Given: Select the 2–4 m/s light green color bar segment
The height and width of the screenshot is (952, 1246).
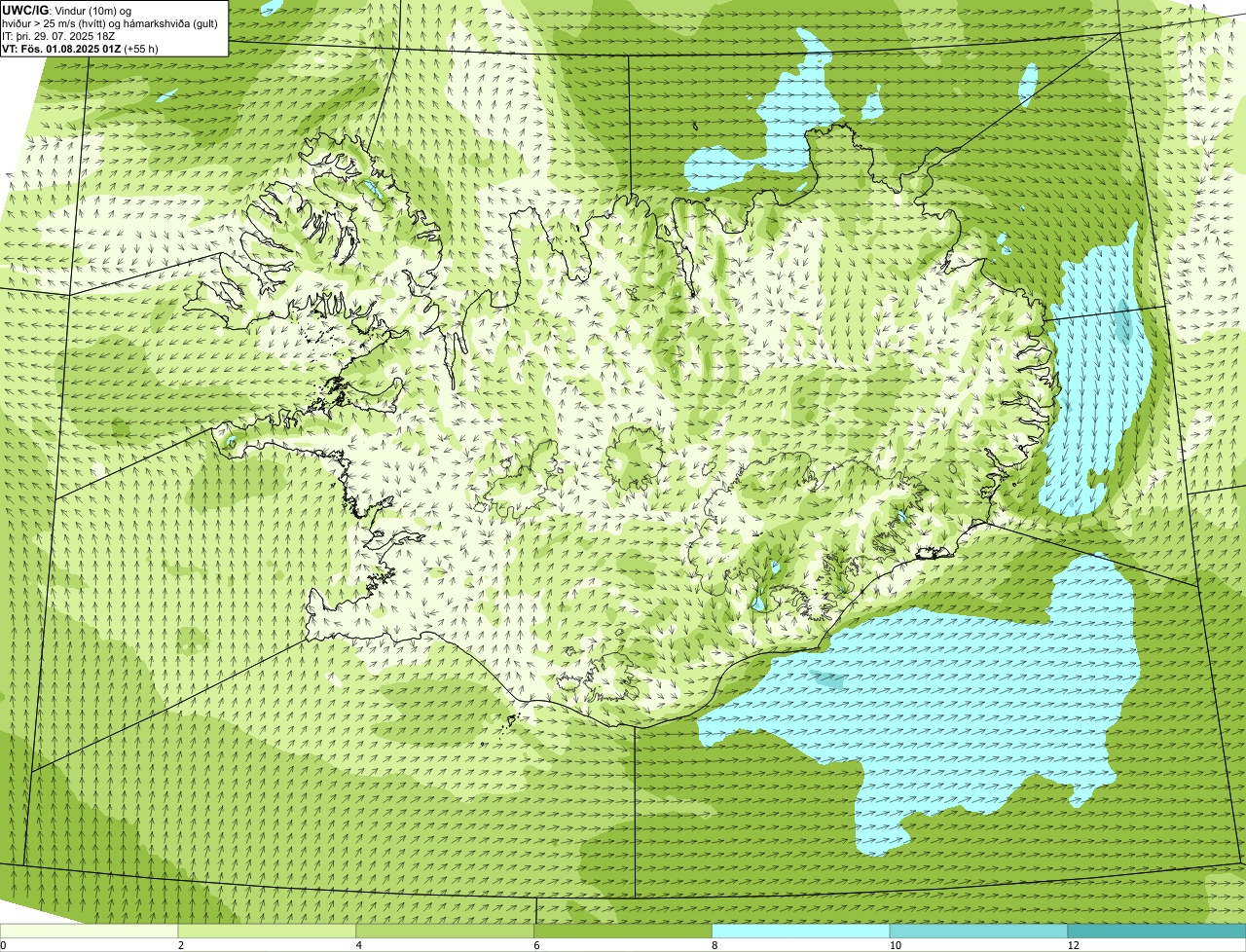Looking at the screenshot, I should (268, 931).
